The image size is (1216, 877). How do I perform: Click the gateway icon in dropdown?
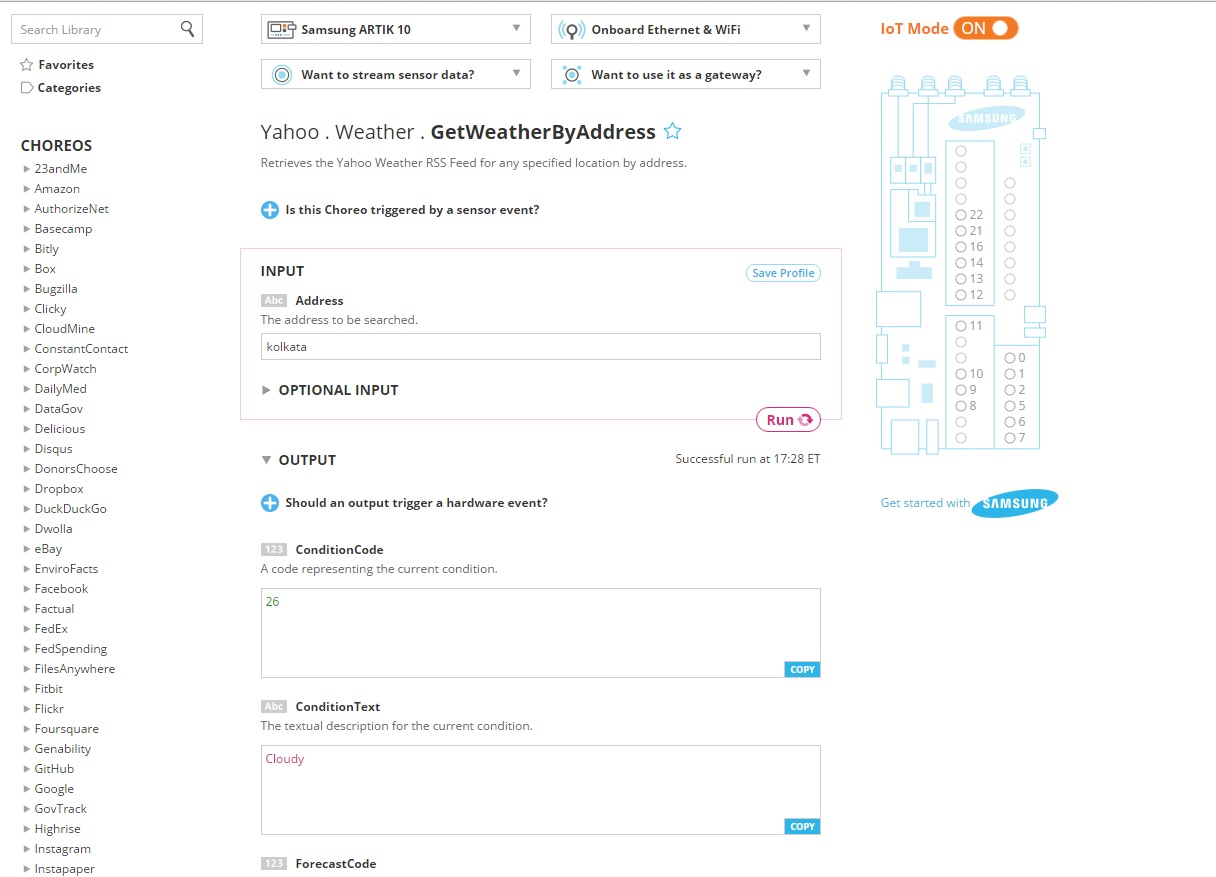point(572,75)
